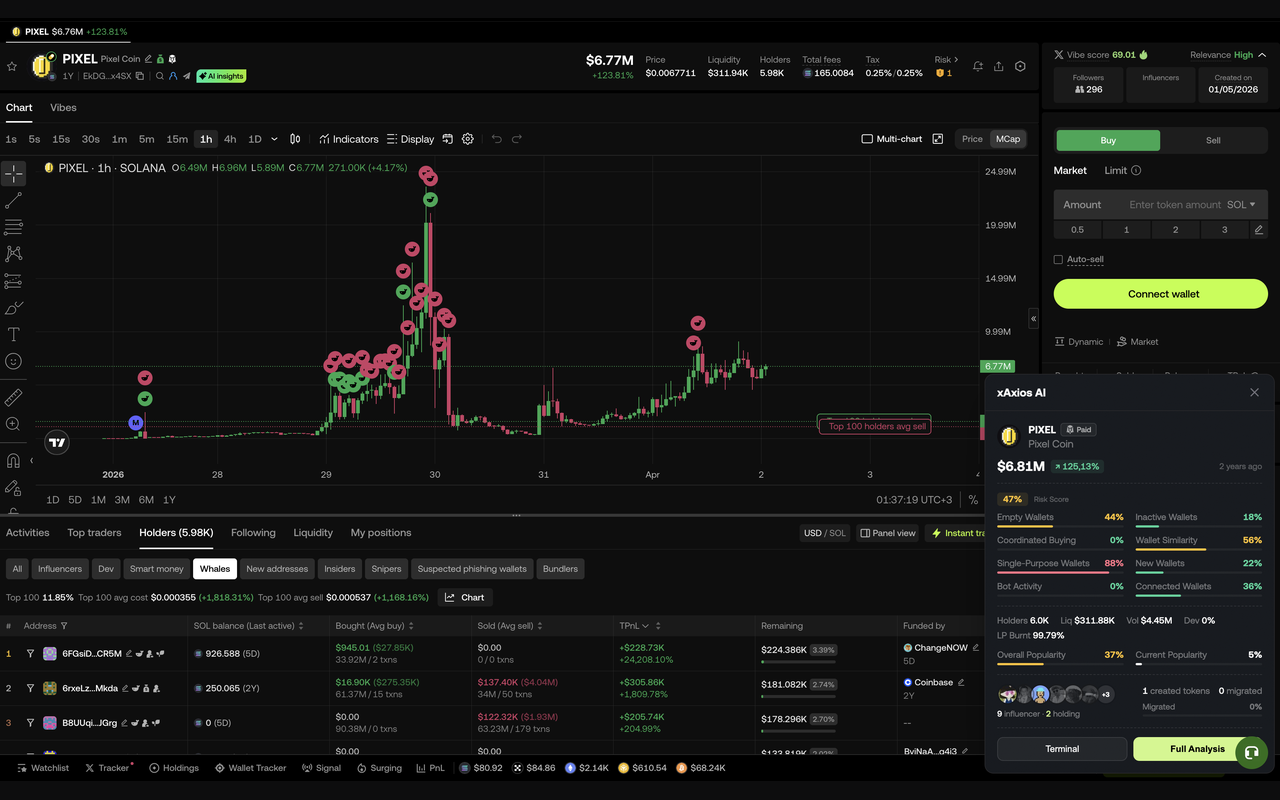Select the 15m timeframe
1280x800 pixels.
point(177,139)
